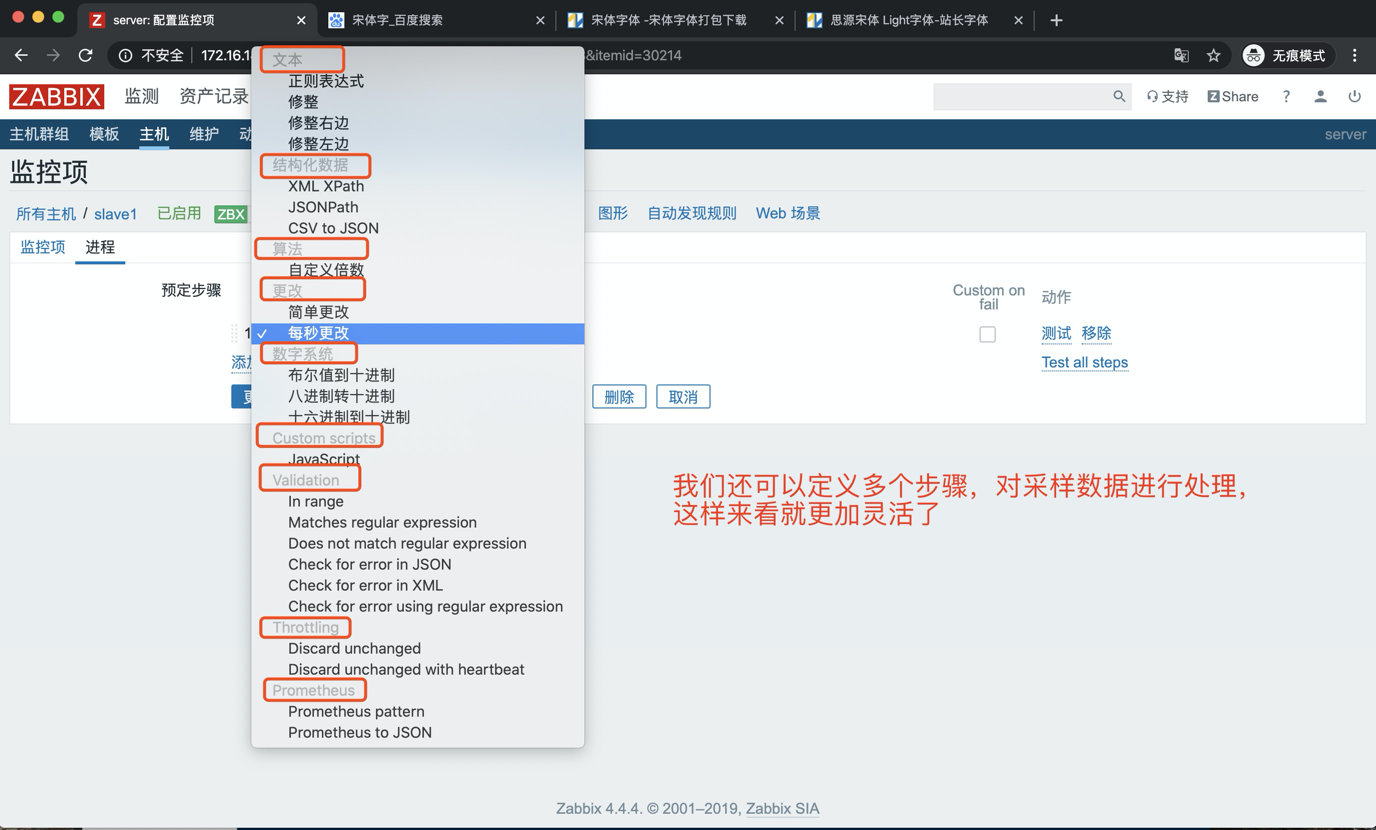Viewport: 1376px width, 830px height.
Task: Open the 维护 submenu item
Action: [x=204, y=134]
